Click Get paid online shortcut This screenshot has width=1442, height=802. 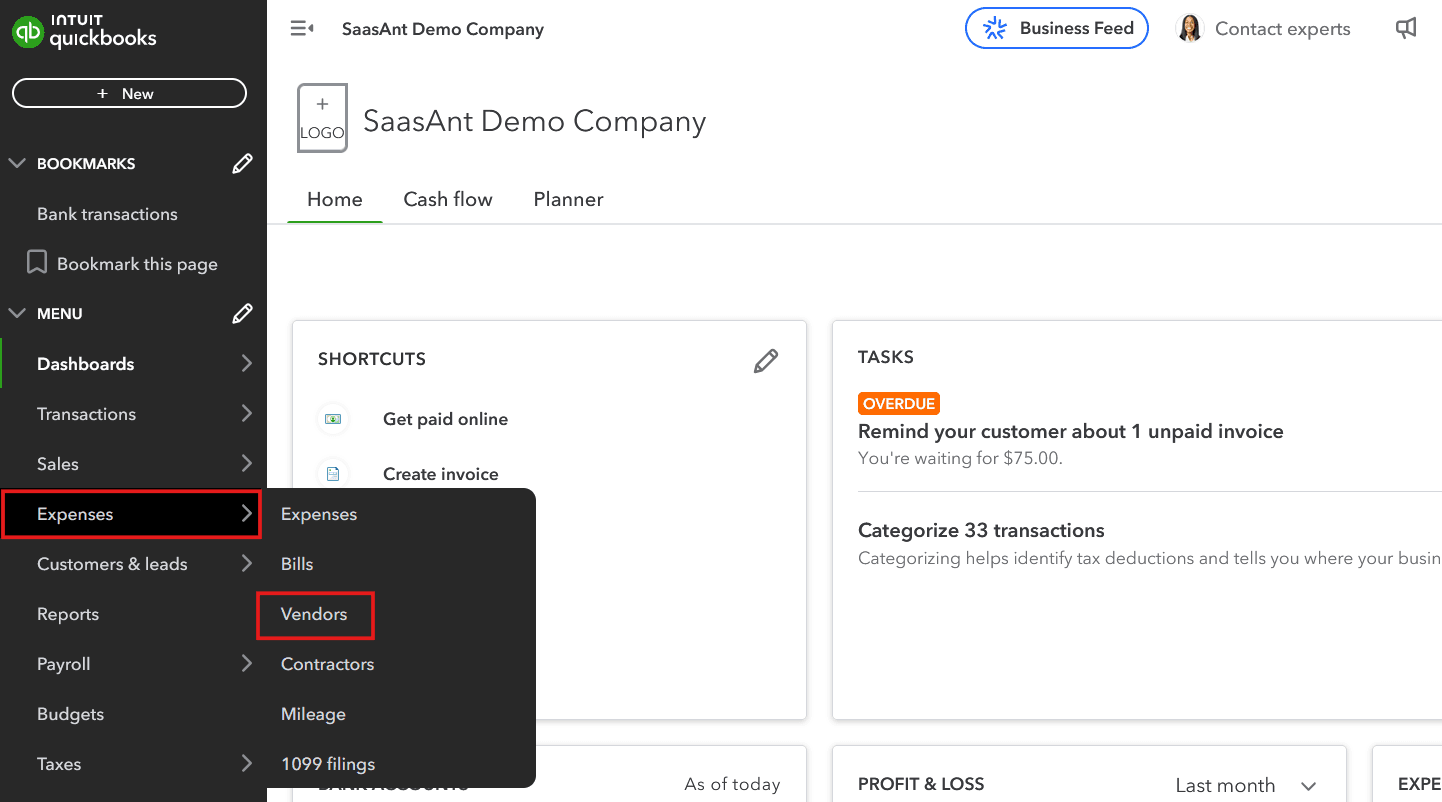pos(445,419)
